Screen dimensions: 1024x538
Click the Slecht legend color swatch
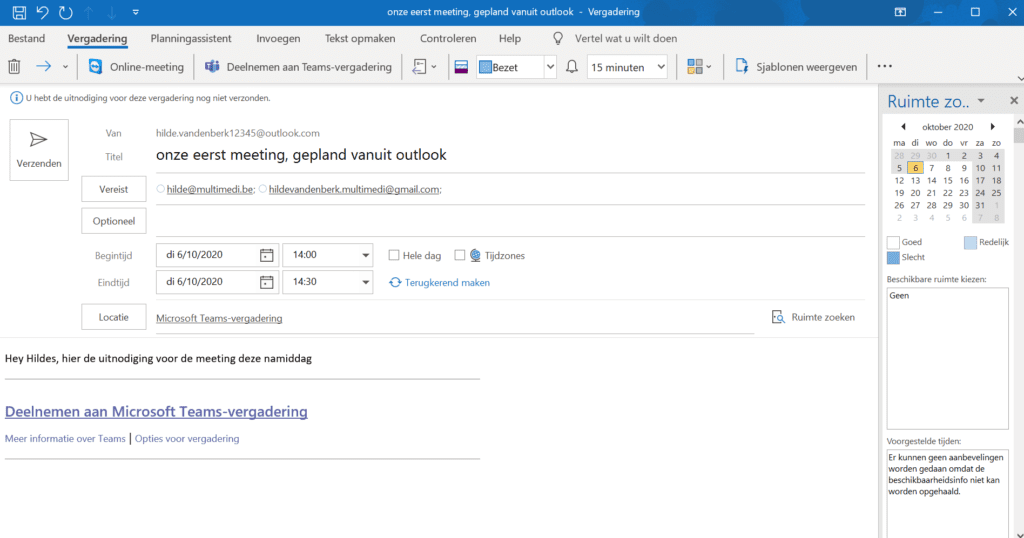coord(893,257)
